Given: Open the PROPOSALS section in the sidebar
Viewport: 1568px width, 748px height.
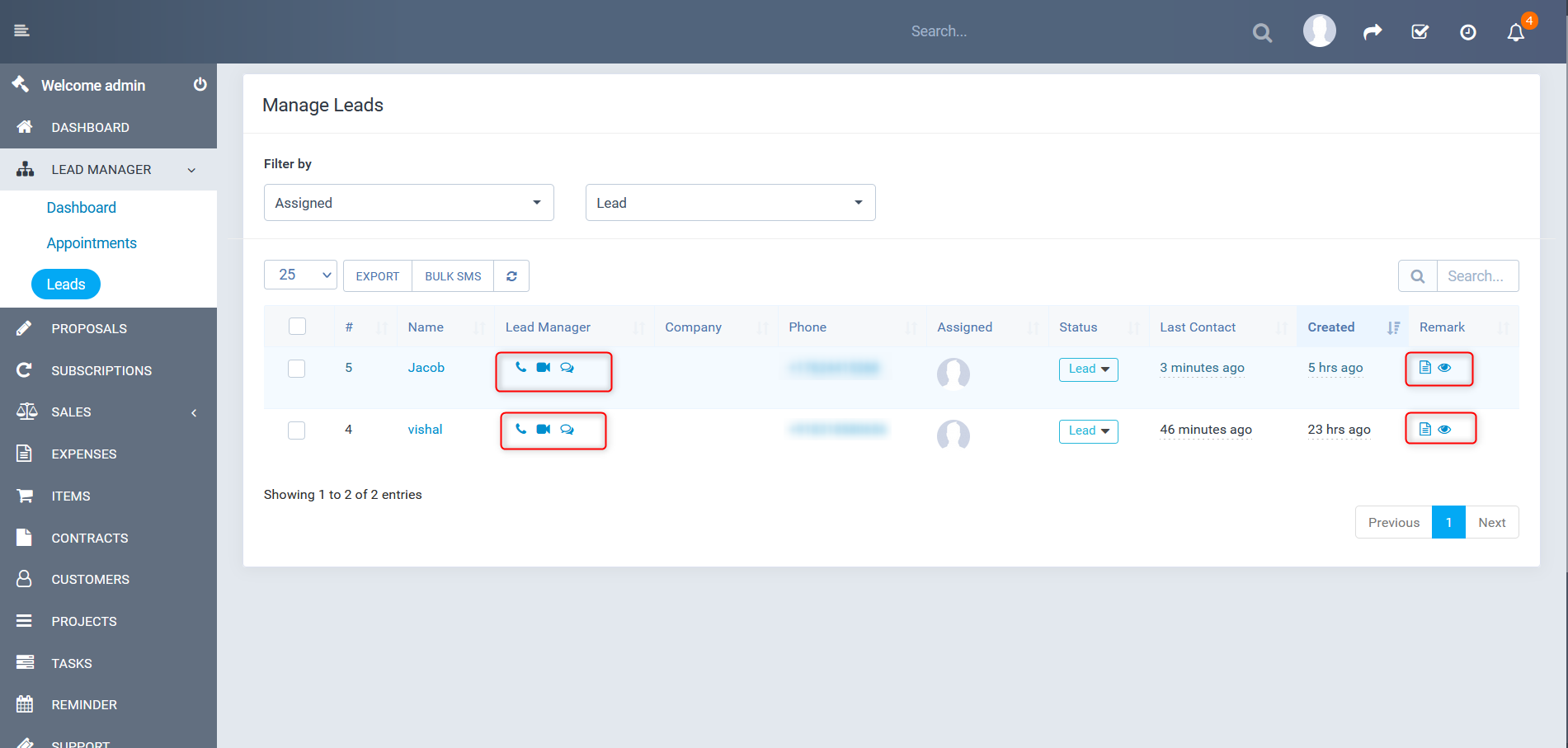Looking at the screenshot, I should coord(88,328).
